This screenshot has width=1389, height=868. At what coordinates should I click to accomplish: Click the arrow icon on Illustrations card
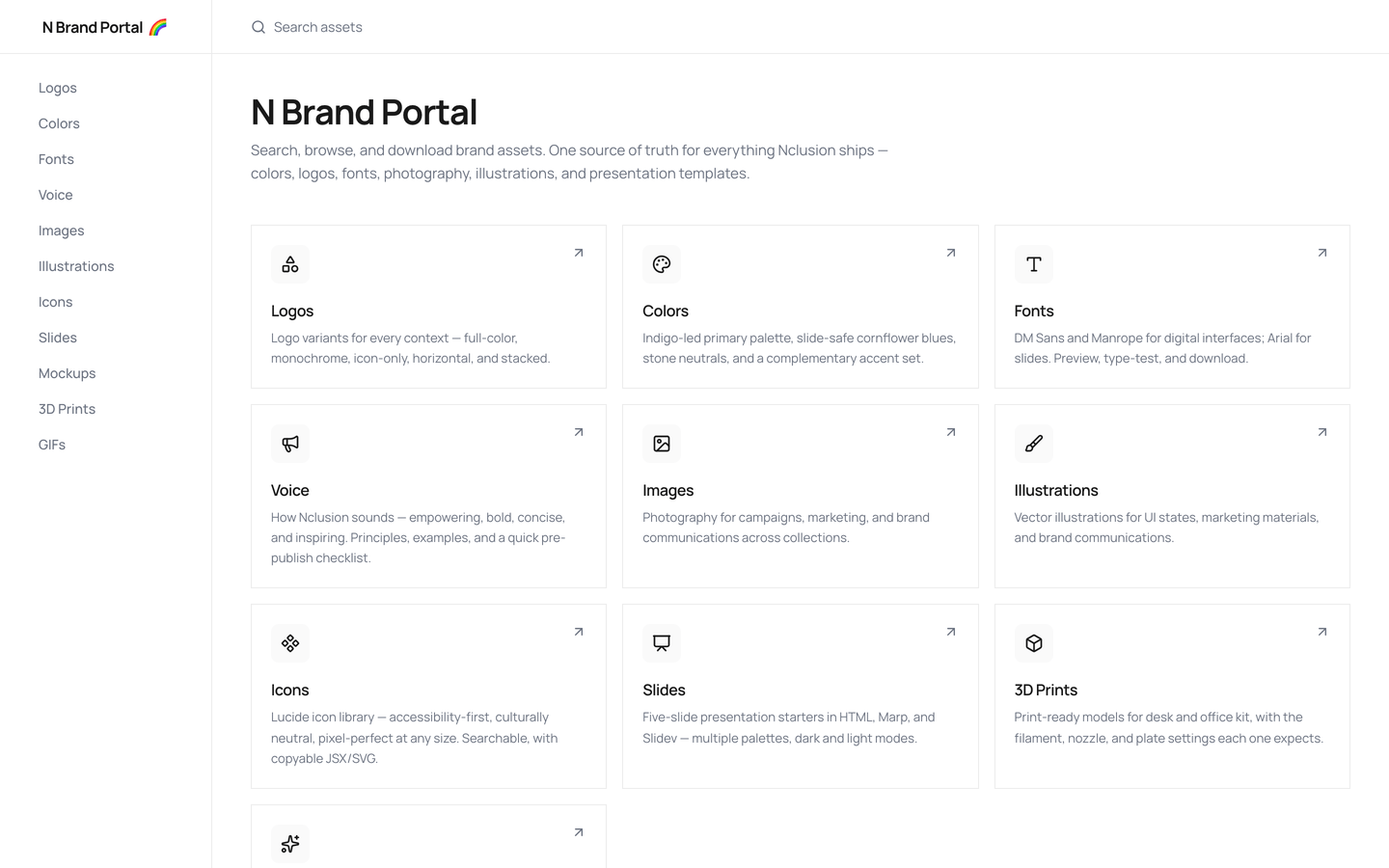tap(1322, 432)
